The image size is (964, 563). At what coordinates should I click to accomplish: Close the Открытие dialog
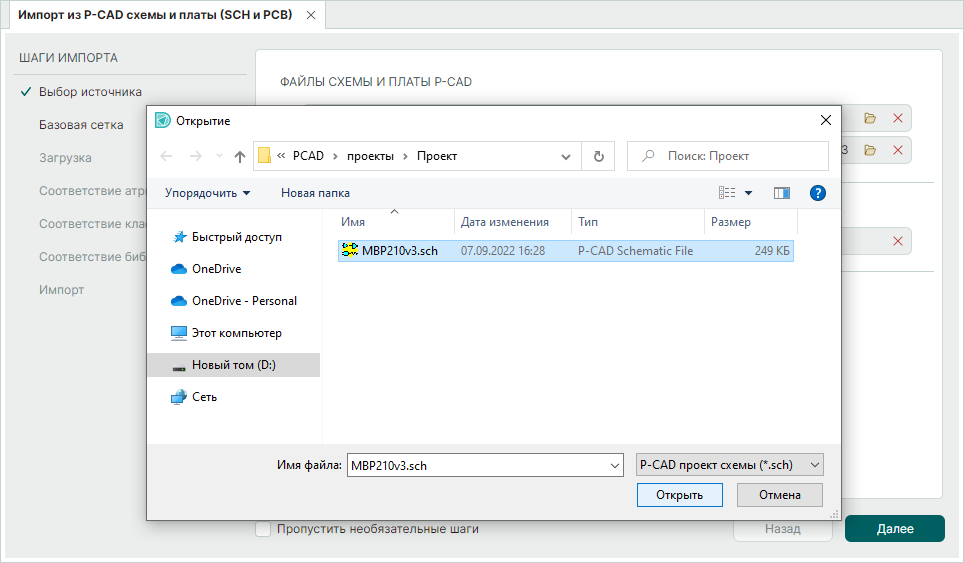coord(826,120)
